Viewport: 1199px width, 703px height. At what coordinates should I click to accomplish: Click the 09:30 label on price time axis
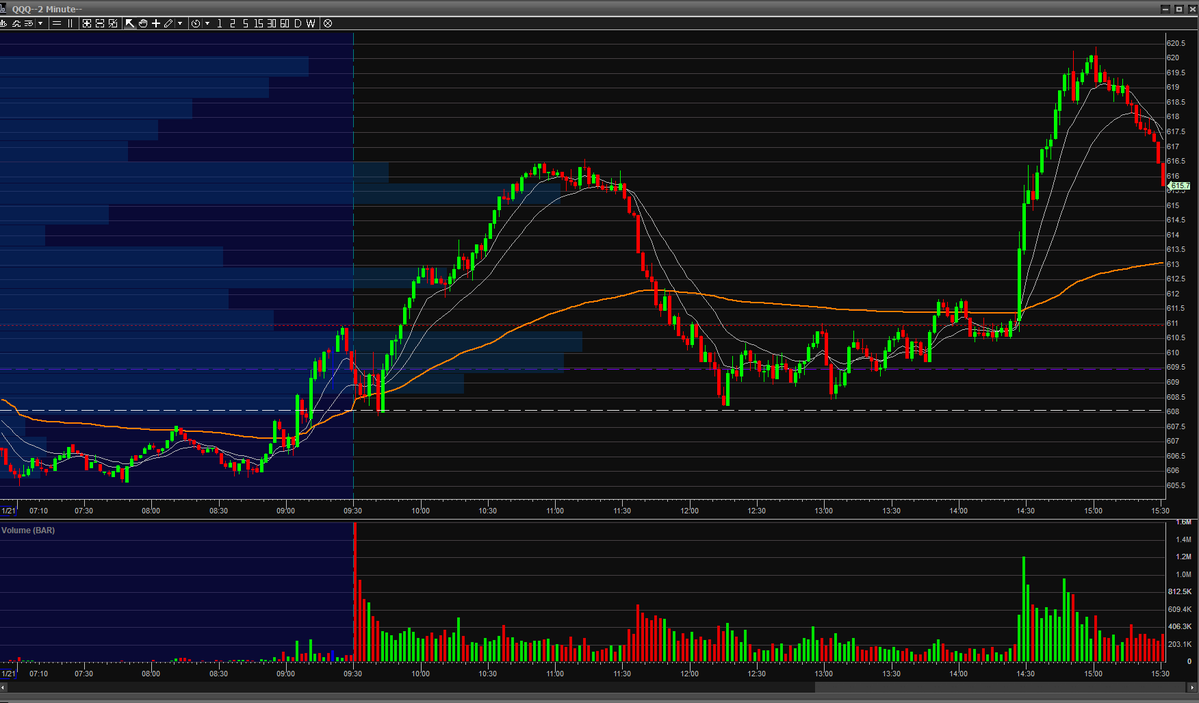(x=353, y=510)
